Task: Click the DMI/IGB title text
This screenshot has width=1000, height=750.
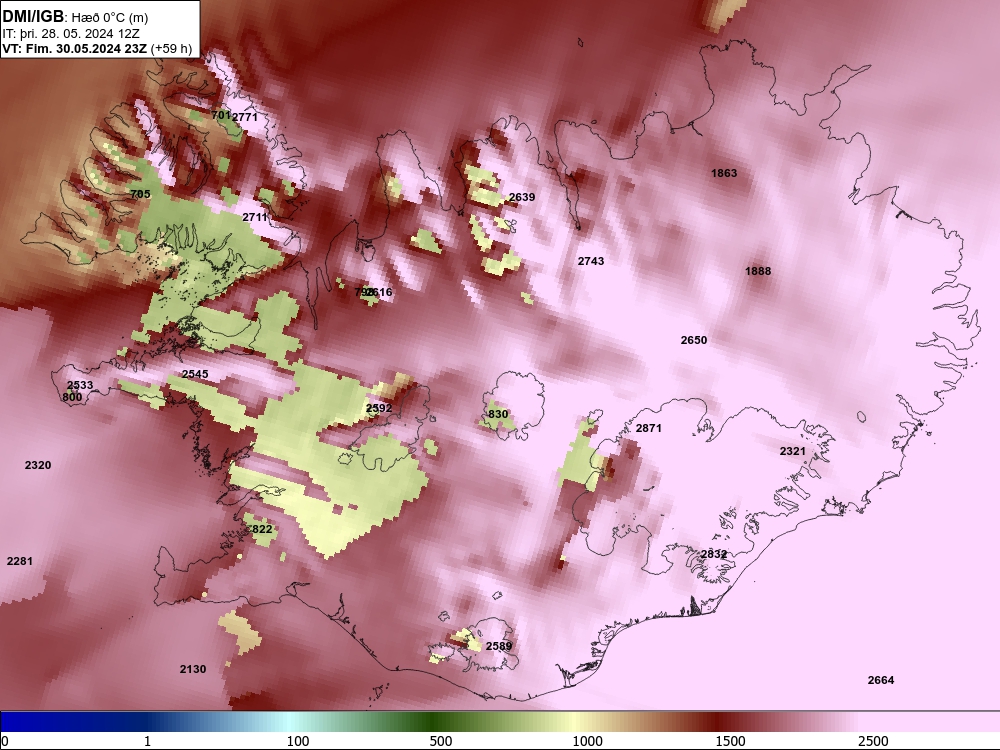Action: 33,16
